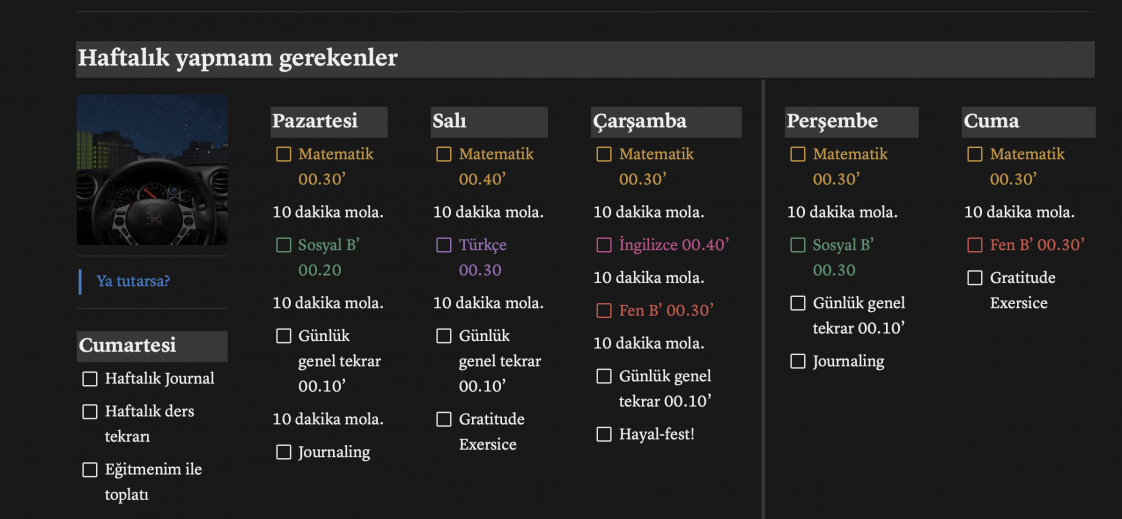Check the pink İngilizce checkbox under Çarşamba
The height and width of the screenshot is (519, 1122).
pos(604,246)
